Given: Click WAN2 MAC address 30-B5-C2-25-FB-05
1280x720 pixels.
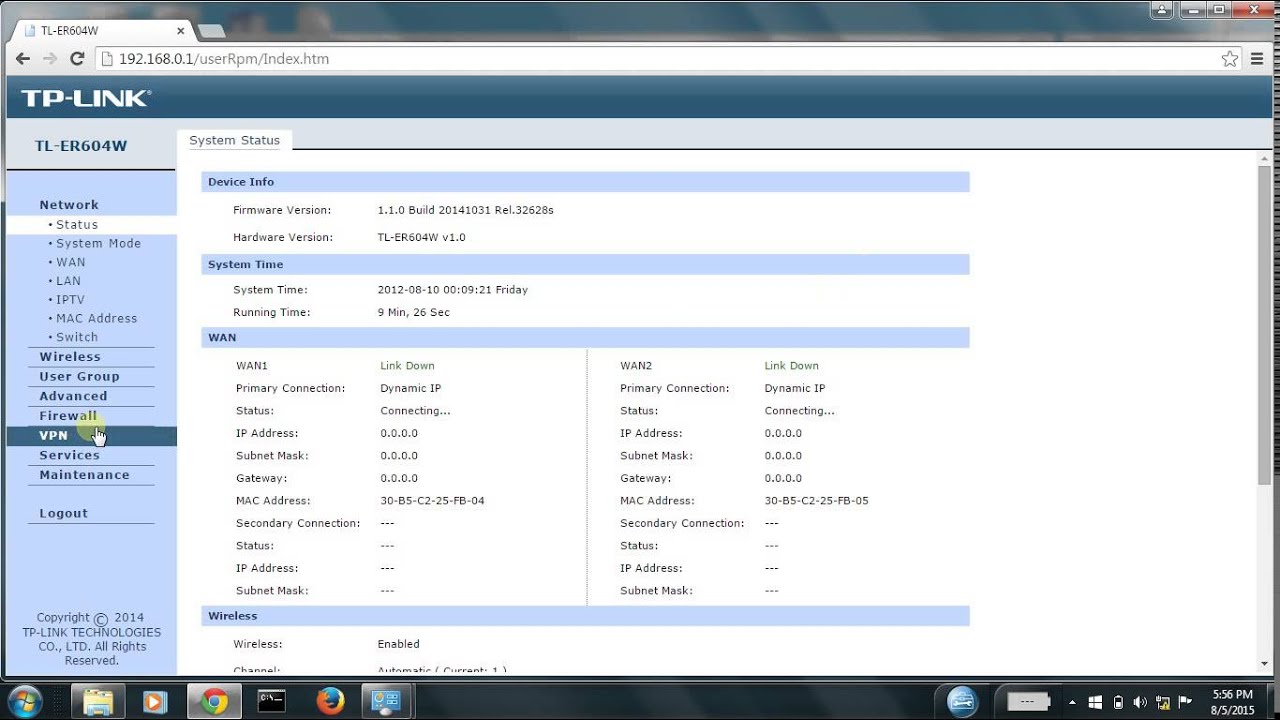Looking at the screenshot, I should click(816, 501).
